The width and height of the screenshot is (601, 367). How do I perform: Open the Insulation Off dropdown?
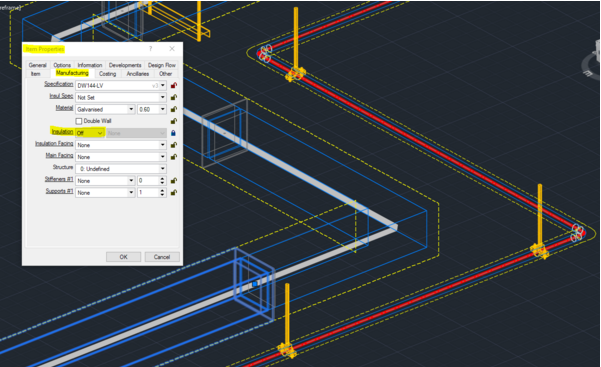point(100,133)
